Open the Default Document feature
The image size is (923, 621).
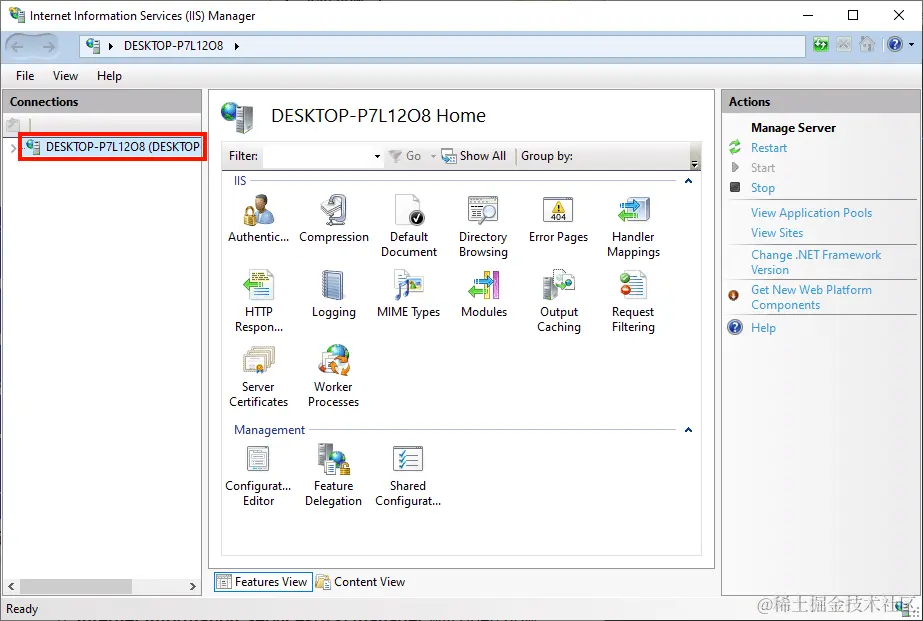click(x=409, y=226)
